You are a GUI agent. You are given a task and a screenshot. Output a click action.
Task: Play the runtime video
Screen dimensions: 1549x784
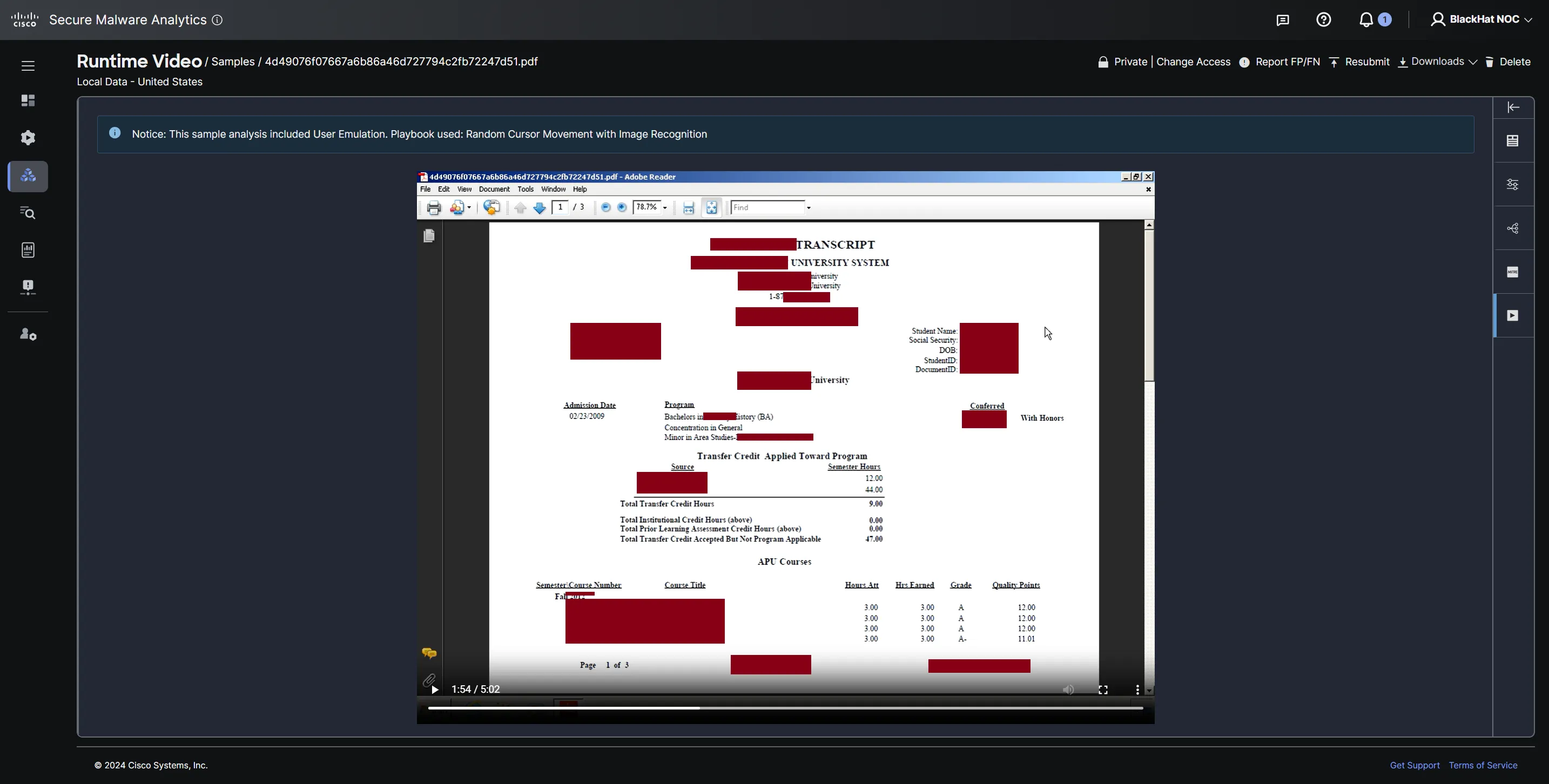[435, 690]
